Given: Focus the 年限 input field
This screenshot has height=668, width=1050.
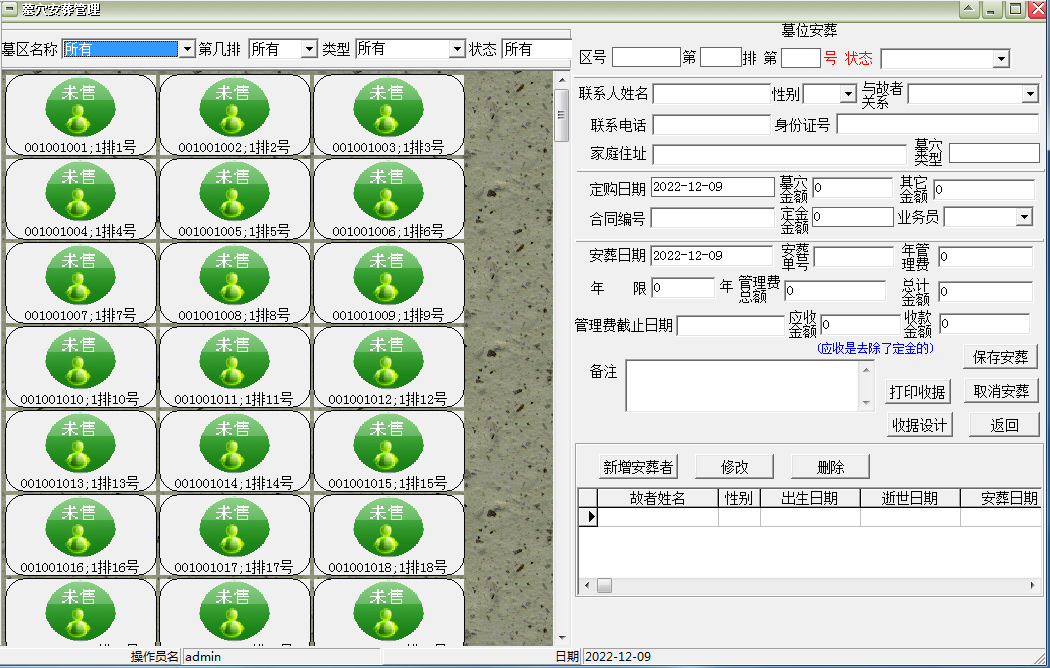Looking at the screenshot, I should coord(683,288).
